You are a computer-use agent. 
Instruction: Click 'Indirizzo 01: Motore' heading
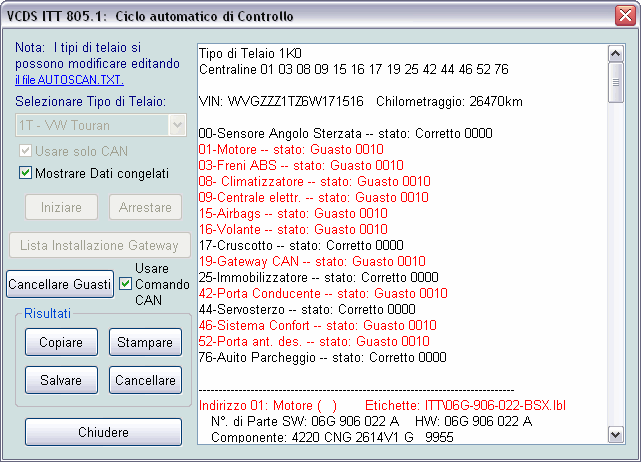pos(268,405)
